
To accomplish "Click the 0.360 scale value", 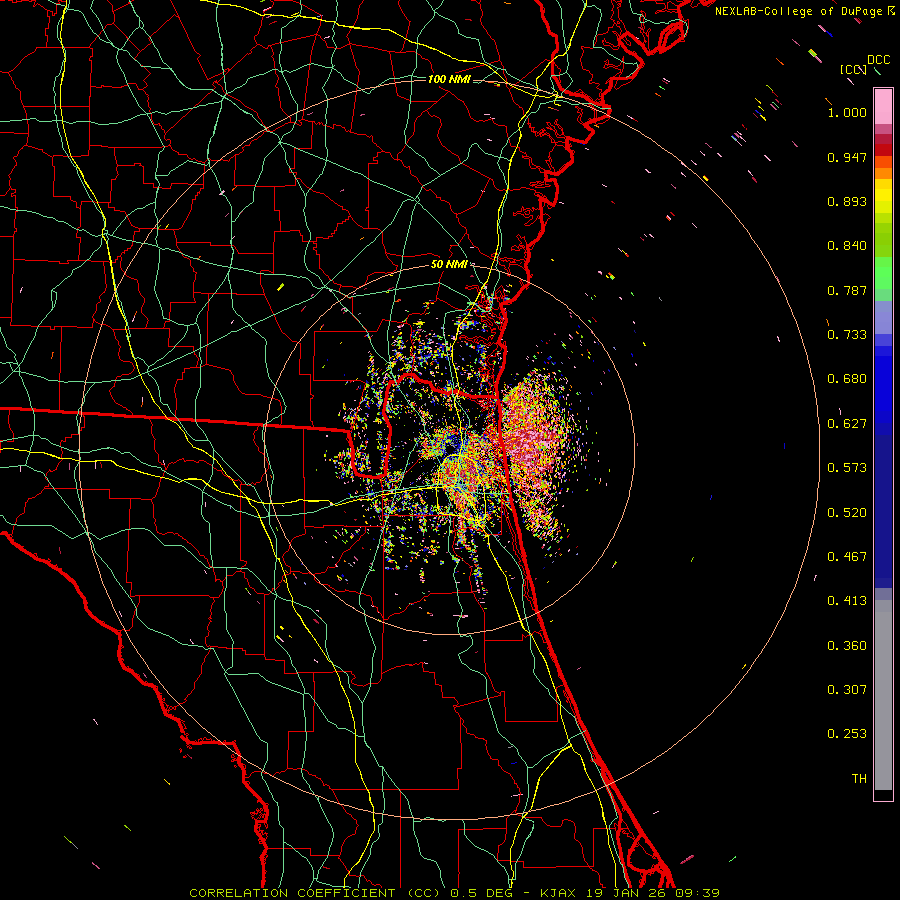I will 847,646.
